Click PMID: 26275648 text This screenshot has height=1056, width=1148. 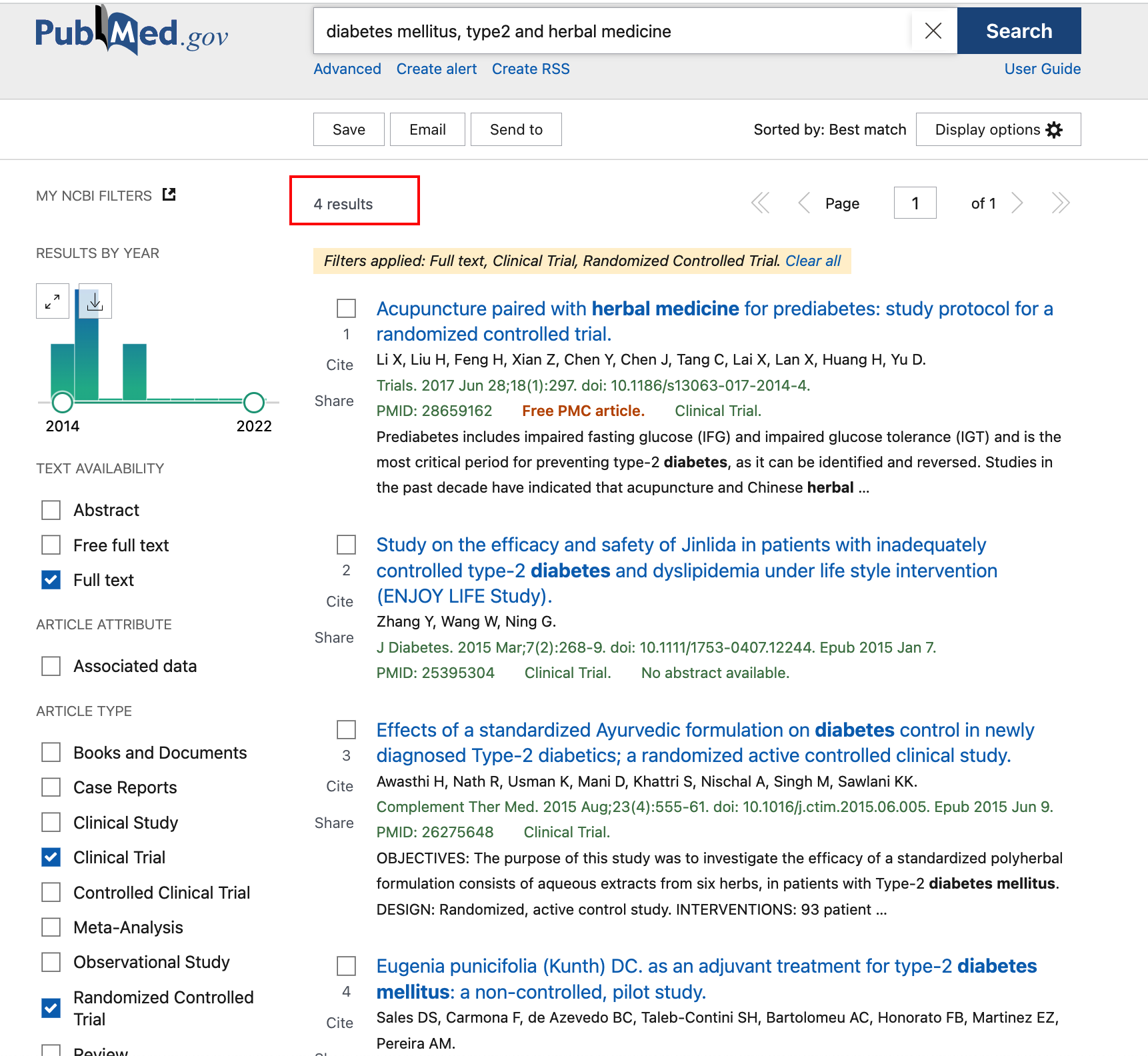(435, 832)
